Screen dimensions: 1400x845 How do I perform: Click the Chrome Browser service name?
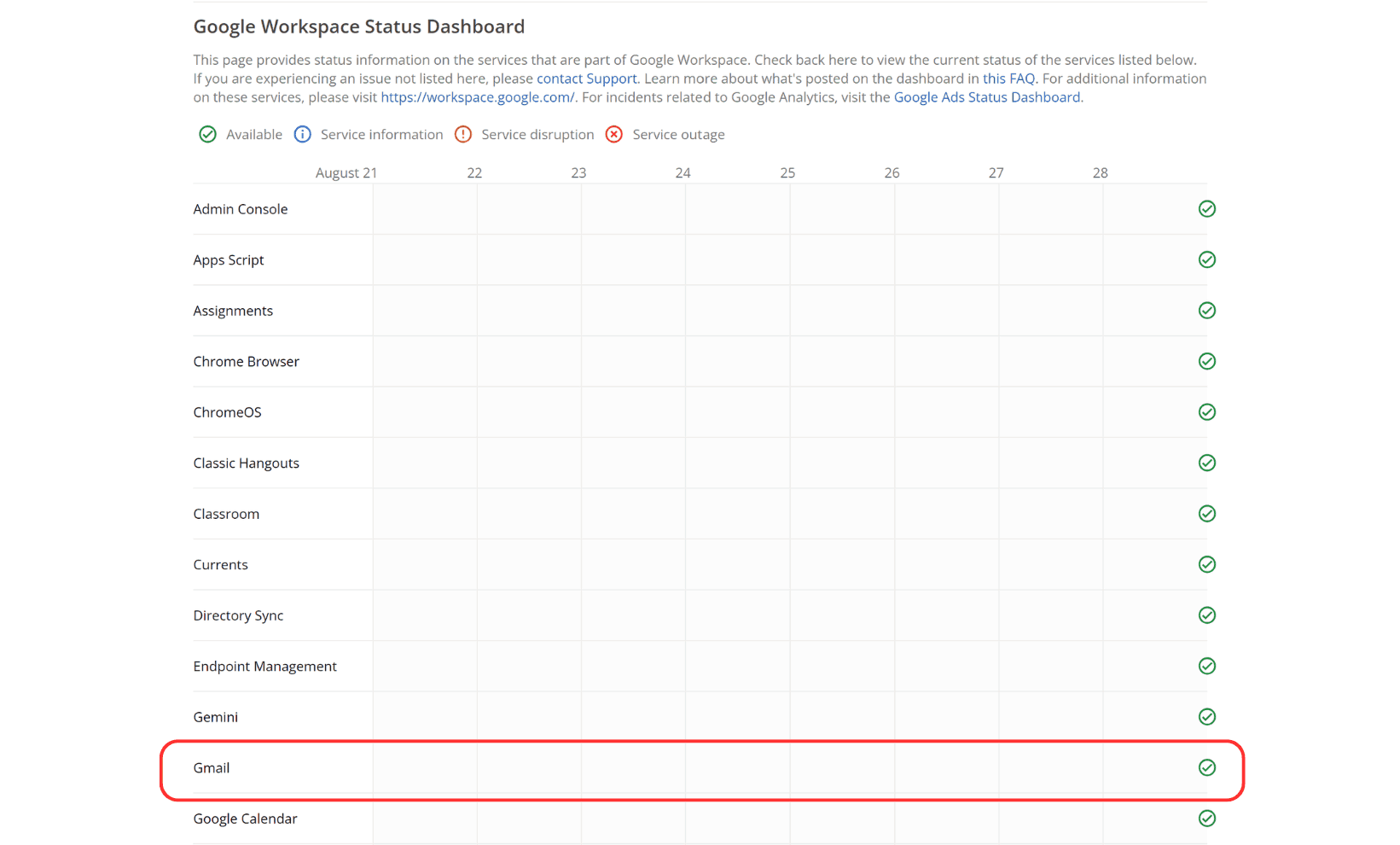tap(246, 361)
